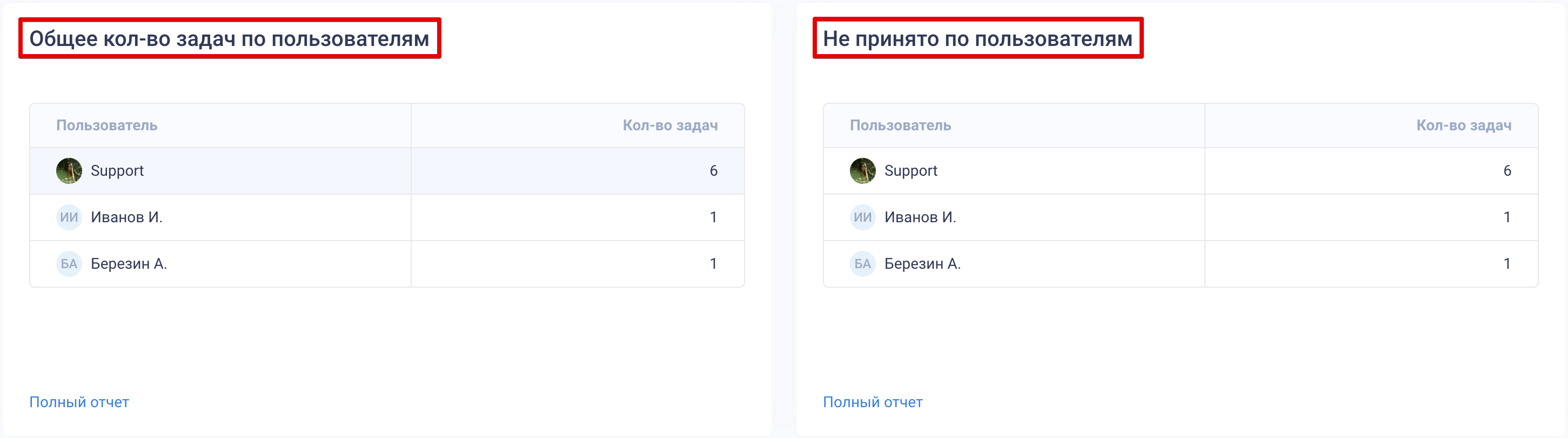Select Березин А. name in left table
Image resolution: width=1568 pixels, height=438 pixels.
coord(129,264)
